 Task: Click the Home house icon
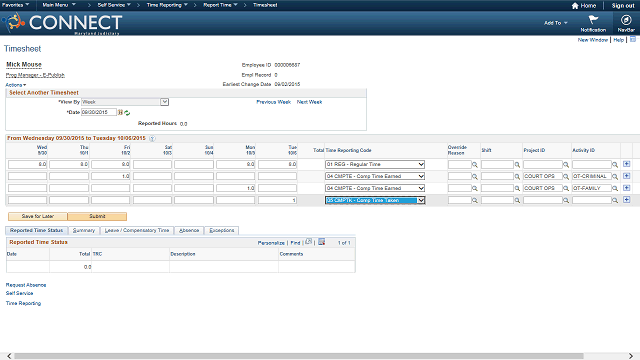tap(575, 6)
